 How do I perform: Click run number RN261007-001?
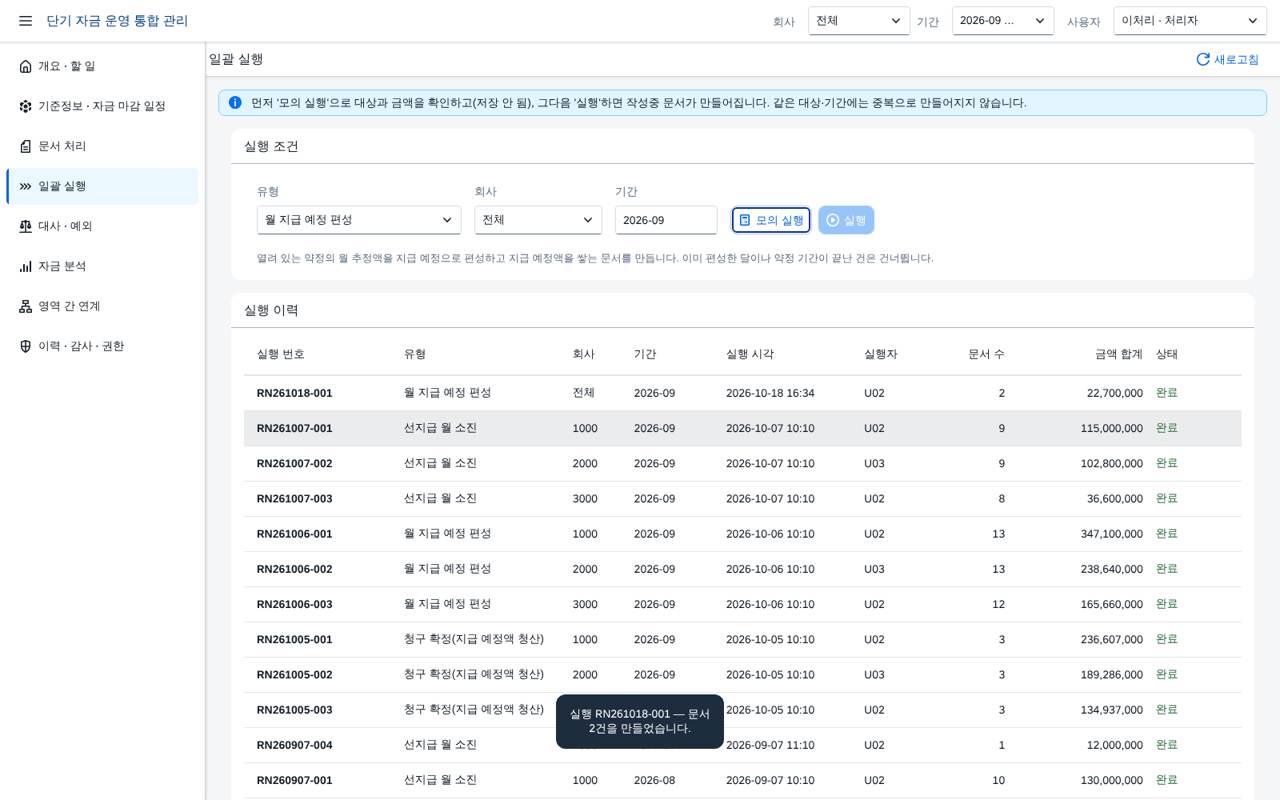point(294,428)
